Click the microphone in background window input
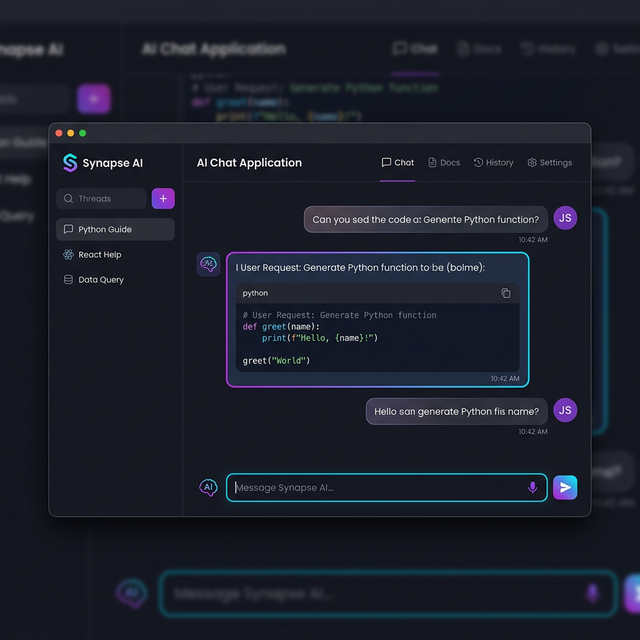The height and width of the screenshot is (640, 640). pos(592,593)
